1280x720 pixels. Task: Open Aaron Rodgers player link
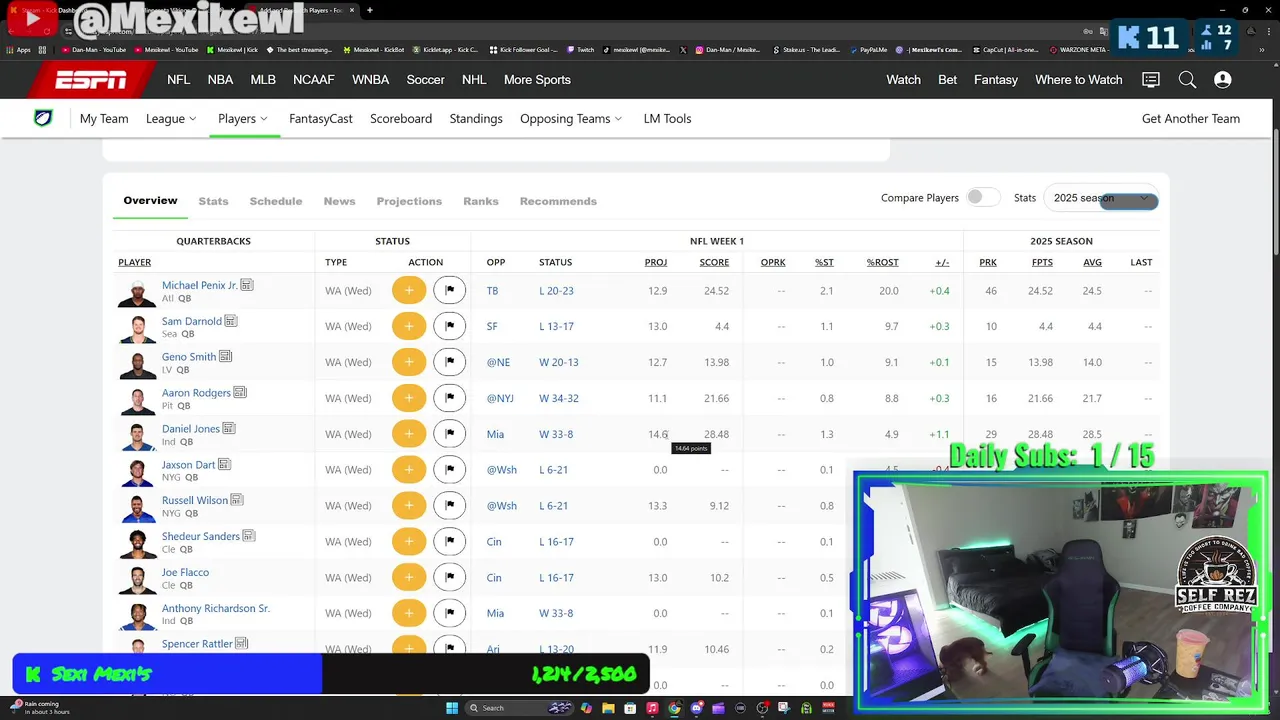pos(196,393)
